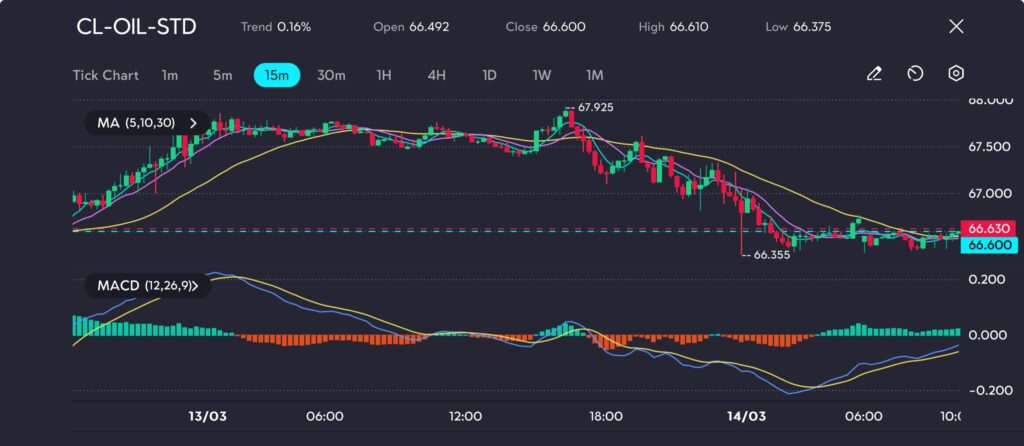1024x446 pixels.
Task: Expand the MA (5,10,30) indicator
Action: pyautogui.click(x=148, y=123)
